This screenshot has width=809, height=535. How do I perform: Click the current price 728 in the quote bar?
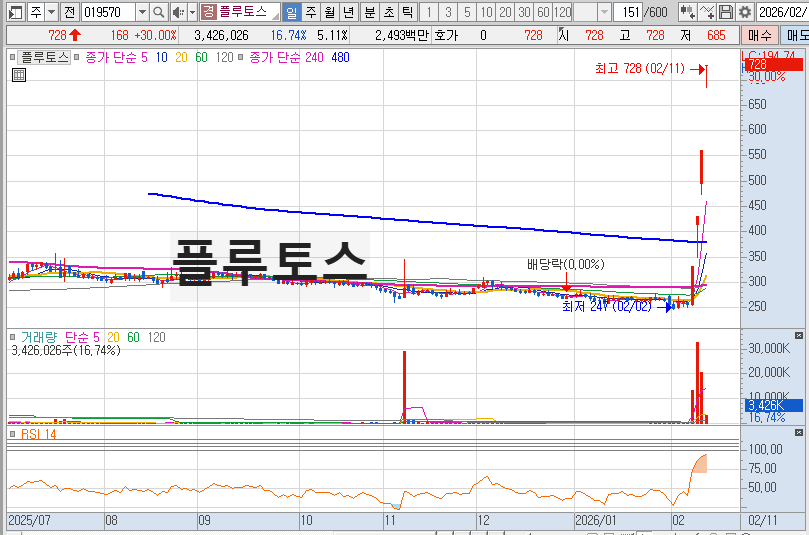[x=58, y=35]
